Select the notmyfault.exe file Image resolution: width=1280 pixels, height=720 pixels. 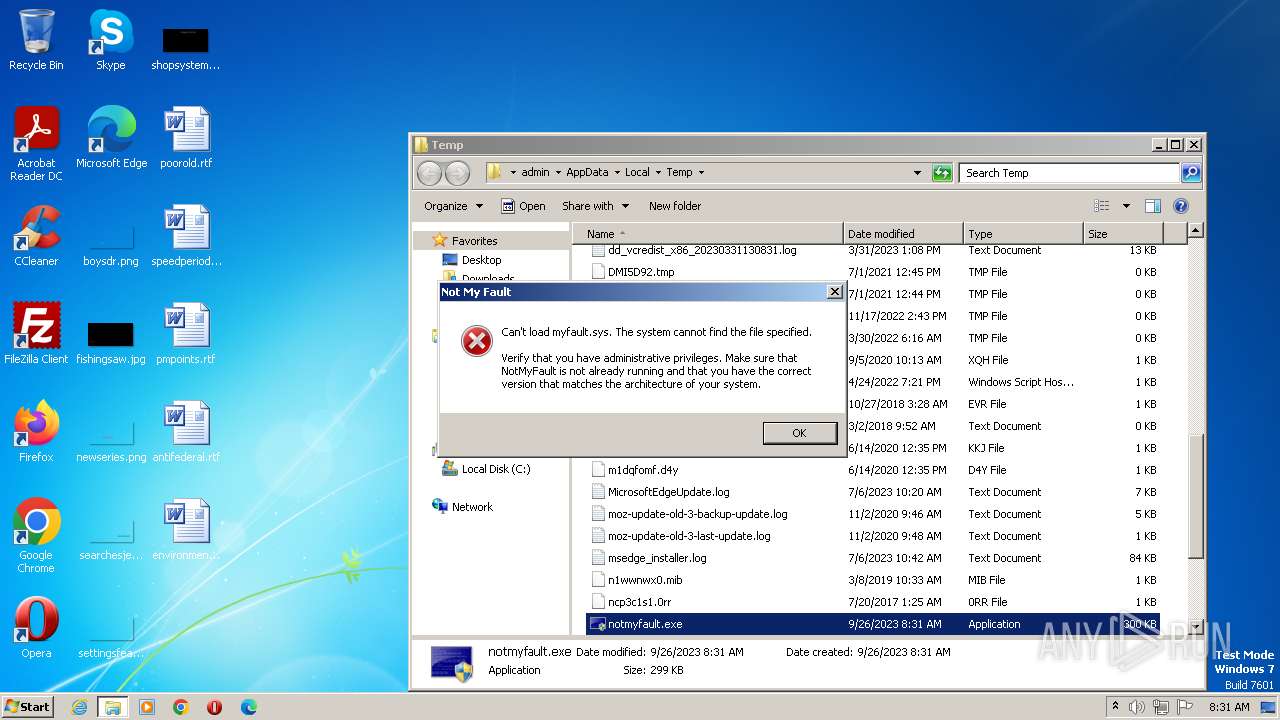872,624
